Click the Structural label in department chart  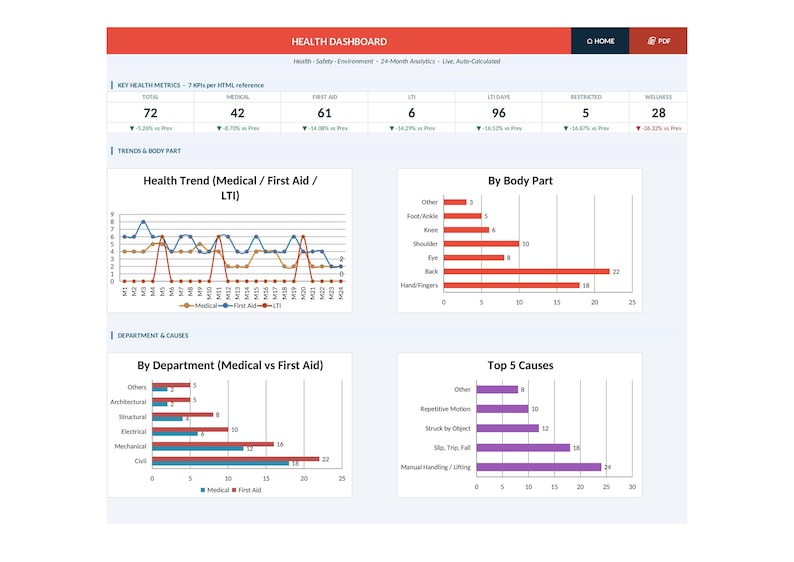(132, 417)
